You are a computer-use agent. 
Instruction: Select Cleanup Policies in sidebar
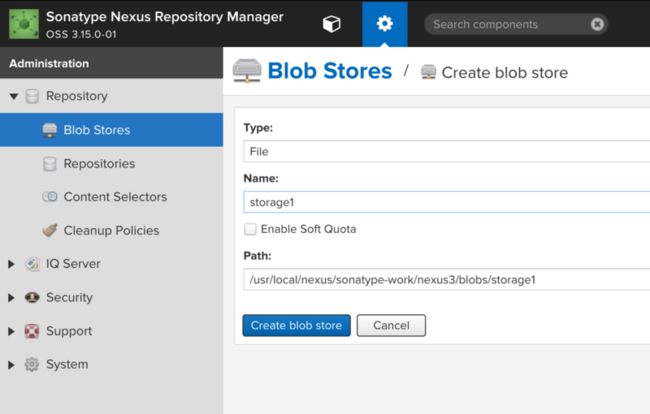pos(111,230)
